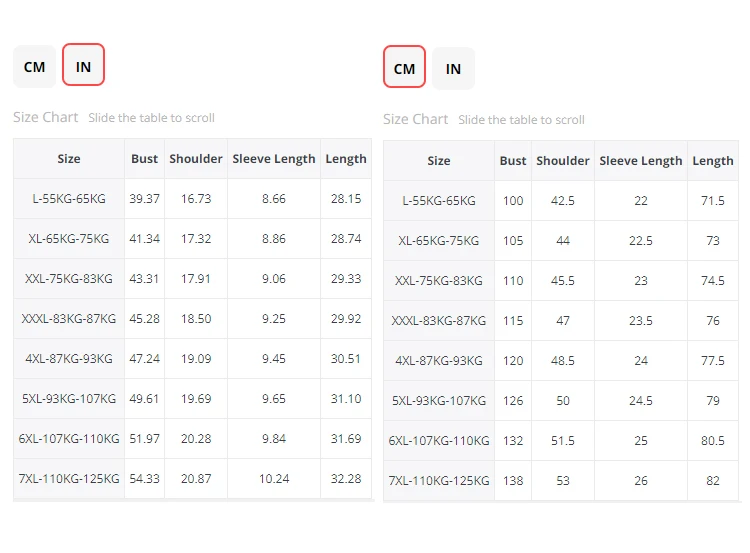Click bust value 39.37

144,199
